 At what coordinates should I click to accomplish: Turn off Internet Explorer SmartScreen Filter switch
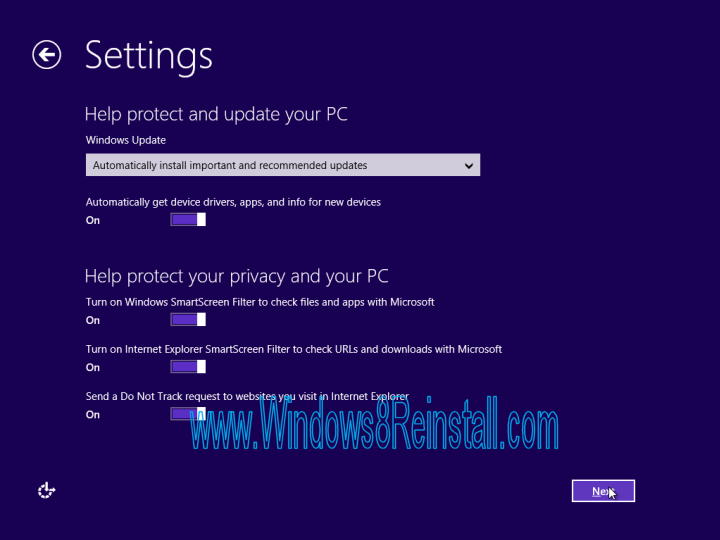coord(188,366)
